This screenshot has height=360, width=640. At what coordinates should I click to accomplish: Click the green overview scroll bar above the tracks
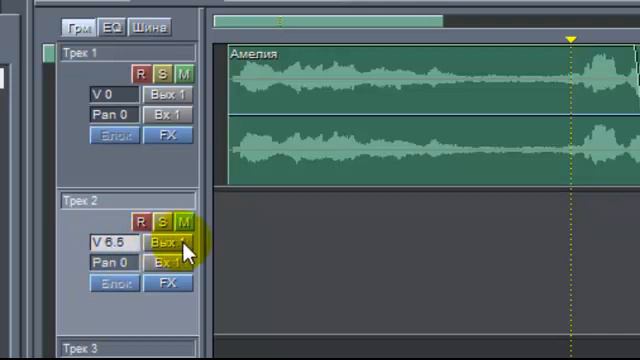tap(328, 21)
